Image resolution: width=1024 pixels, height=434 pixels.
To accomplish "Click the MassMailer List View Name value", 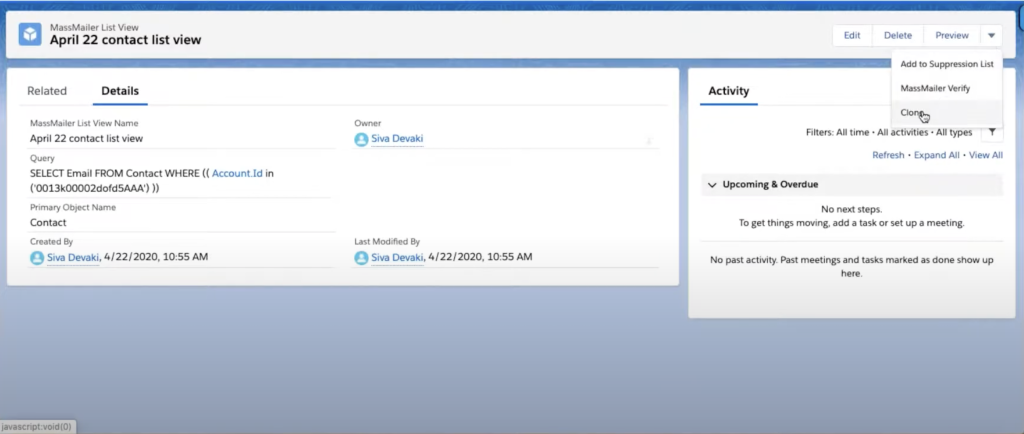I will click(x=86, y=138).
